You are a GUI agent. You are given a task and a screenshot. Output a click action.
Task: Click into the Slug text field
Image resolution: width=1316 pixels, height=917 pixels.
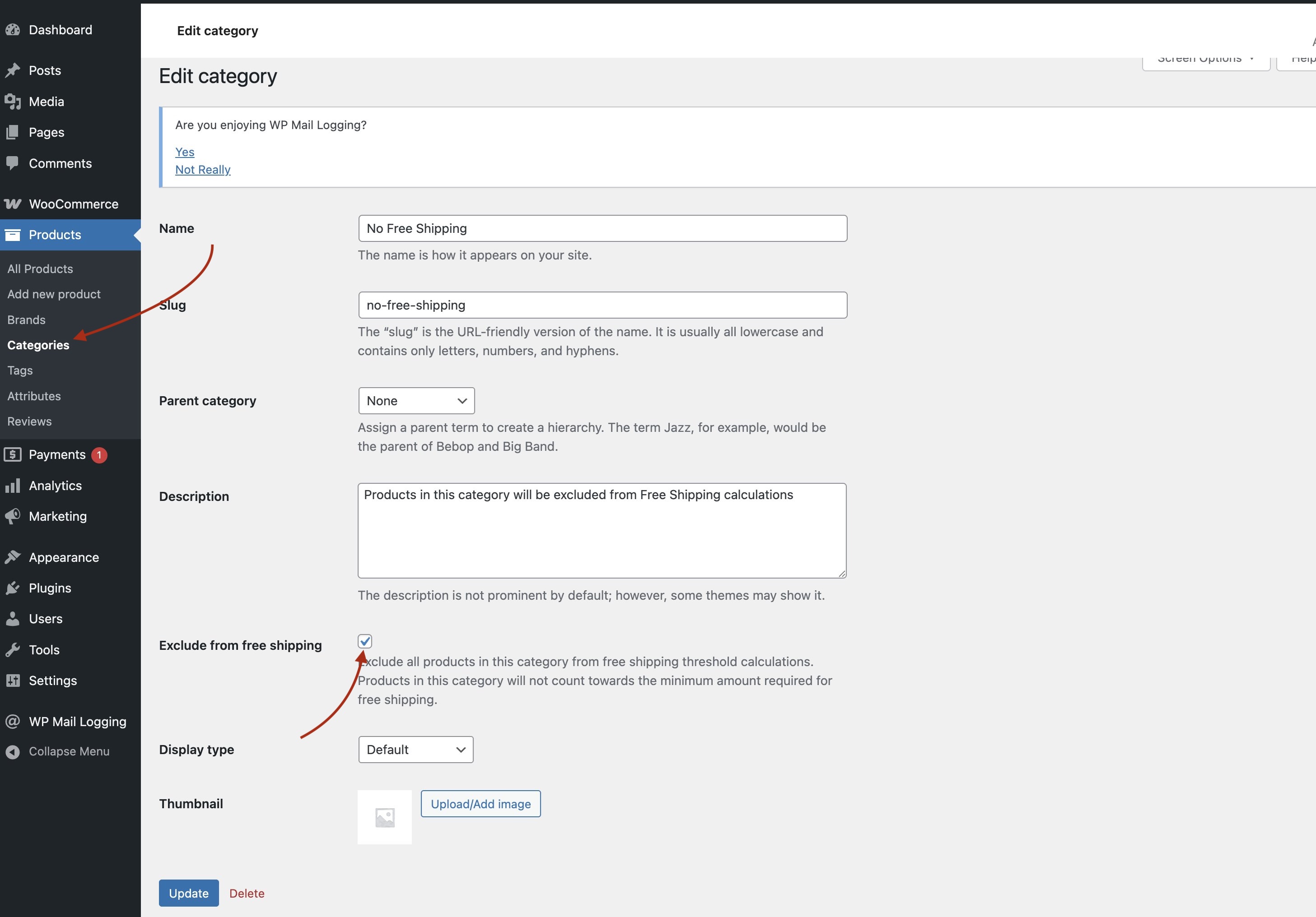coord(602,305)
